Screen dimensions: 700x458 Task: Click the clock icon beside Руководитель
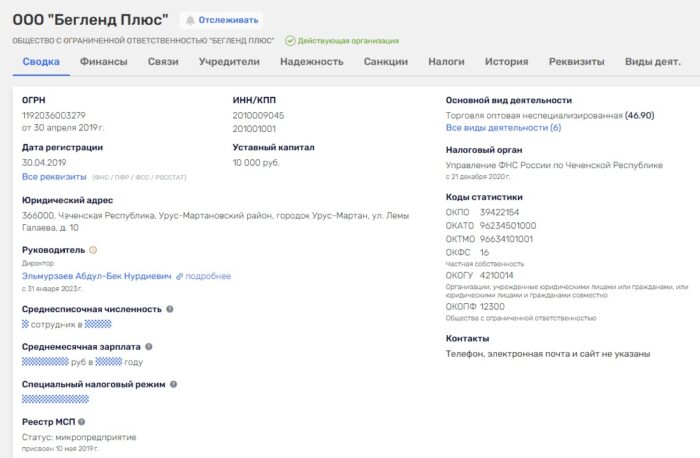93,249
